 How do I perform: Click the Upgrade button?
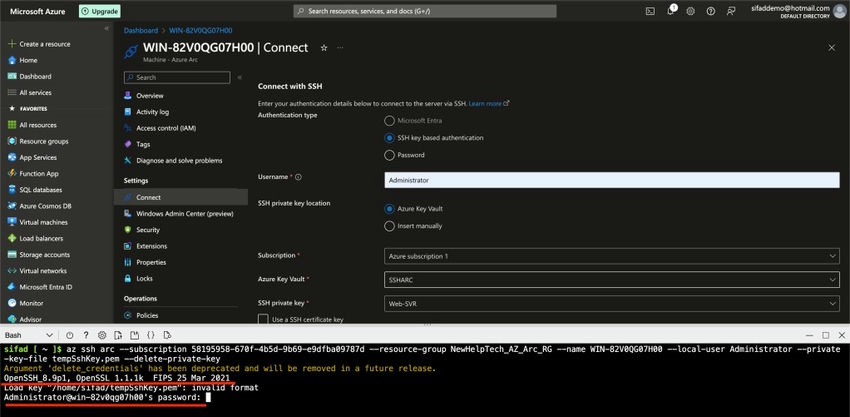point(100,11)
